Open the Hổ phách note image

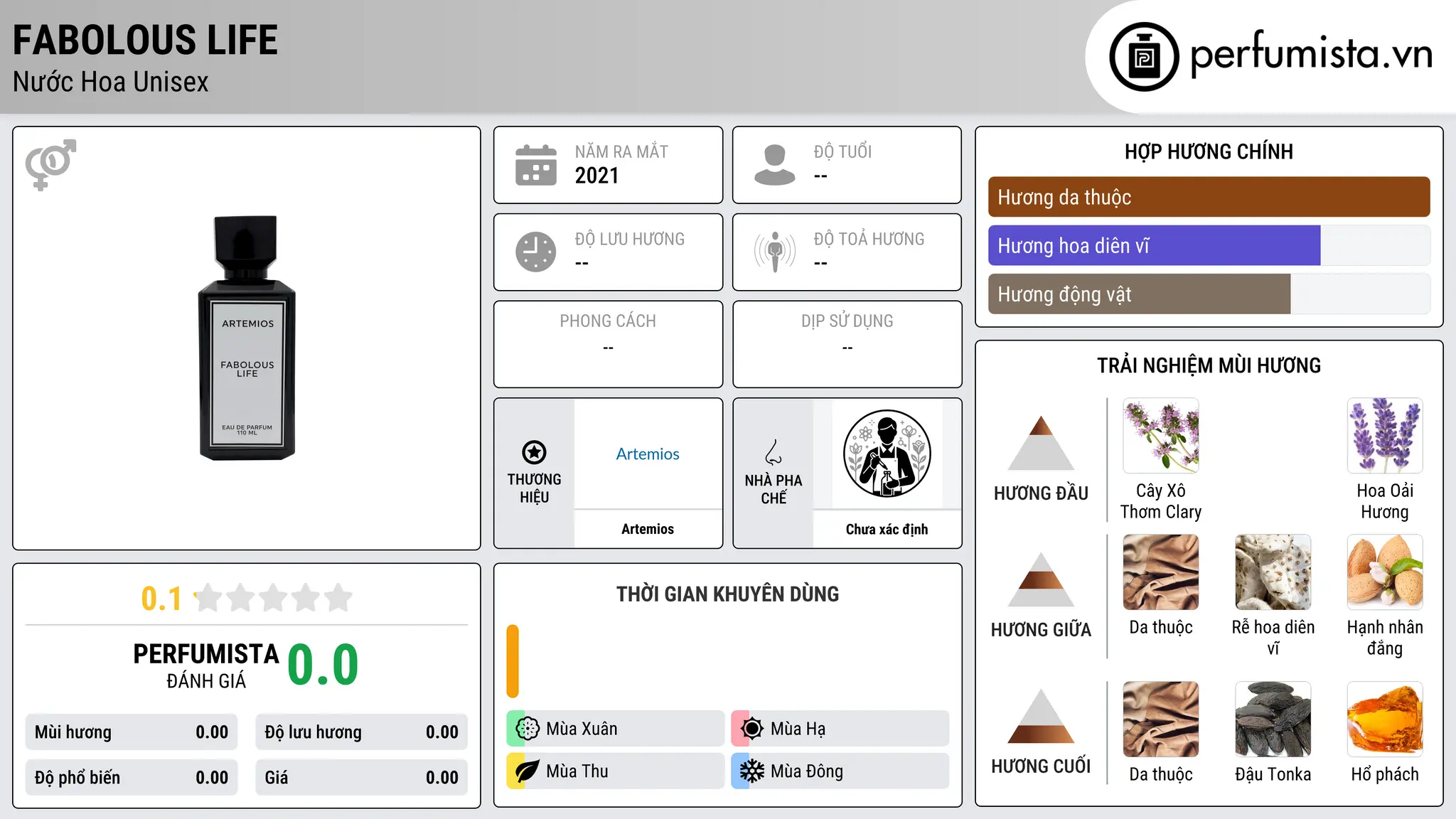pyautogui.click(x=1385, y=719)
